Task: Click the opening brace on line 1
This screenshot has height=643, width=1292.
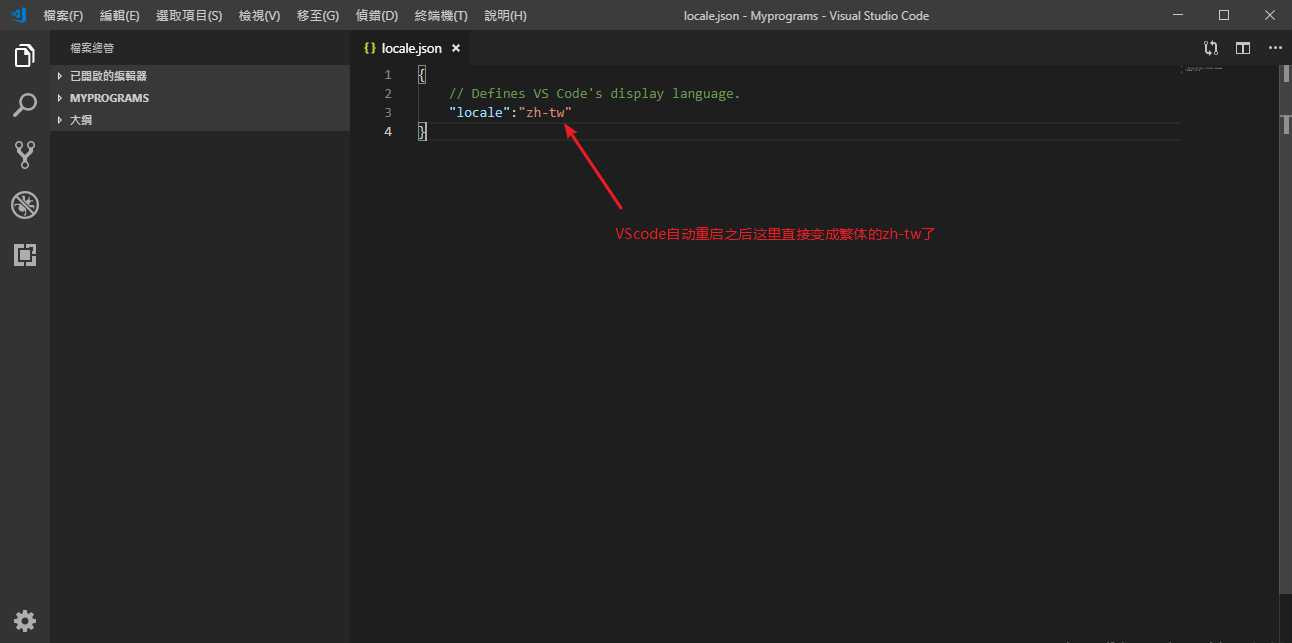Action: [x=422, y=75]
